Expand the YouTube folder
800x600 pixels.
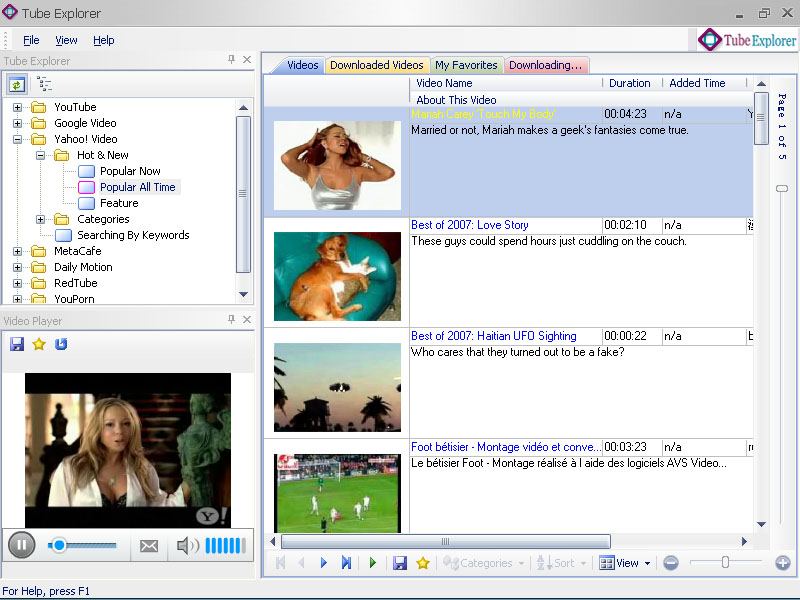point(17,107)
